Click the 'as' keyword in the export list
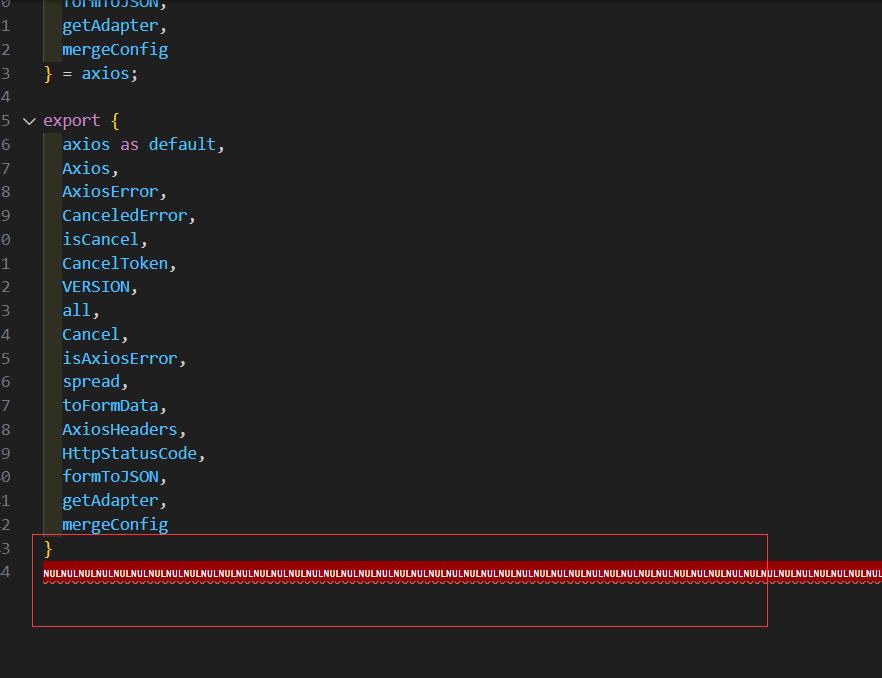 pos(129,145)
